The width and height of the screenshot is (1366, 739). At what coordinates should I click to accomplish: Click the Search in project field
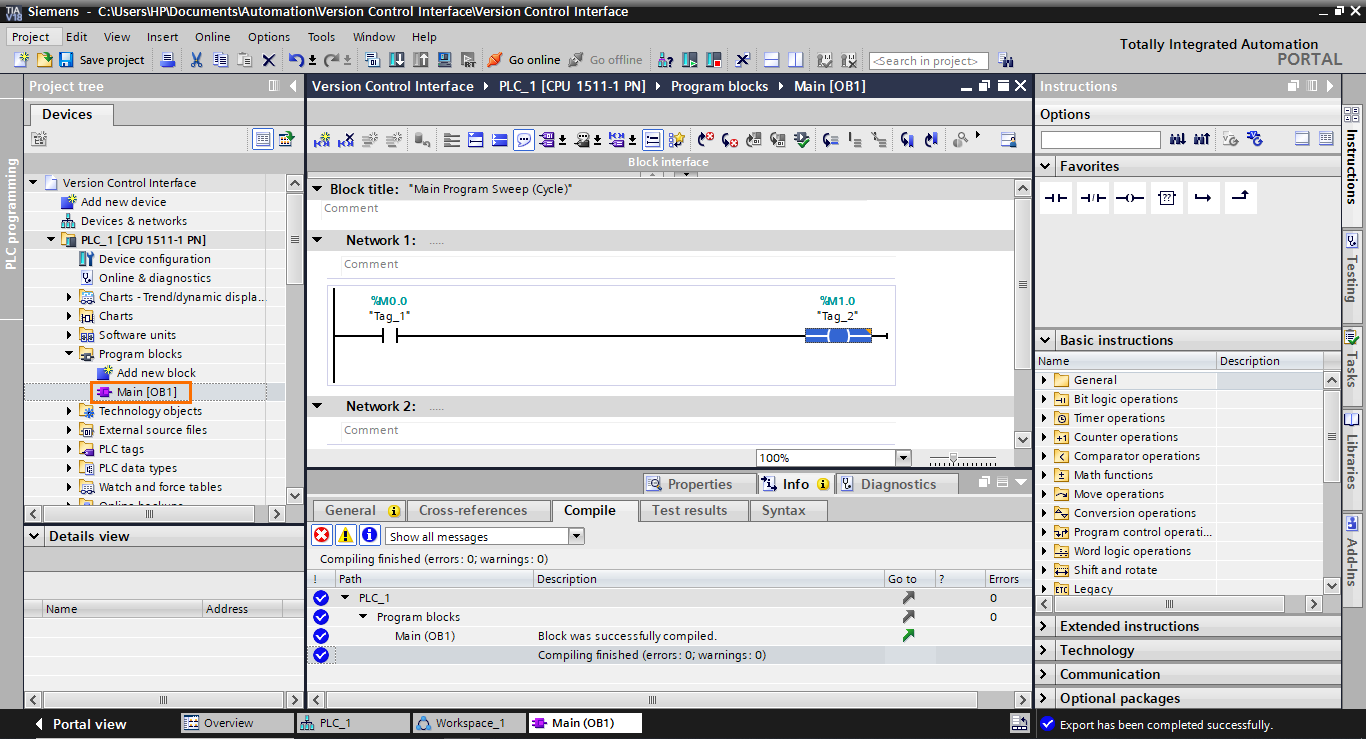tap(928, 60)
